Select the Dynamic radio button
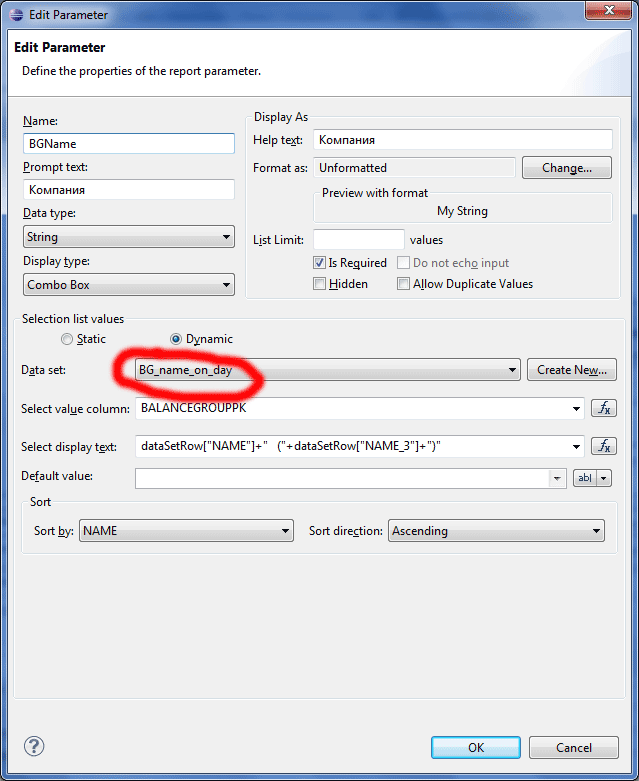 [x=176, y=339]
